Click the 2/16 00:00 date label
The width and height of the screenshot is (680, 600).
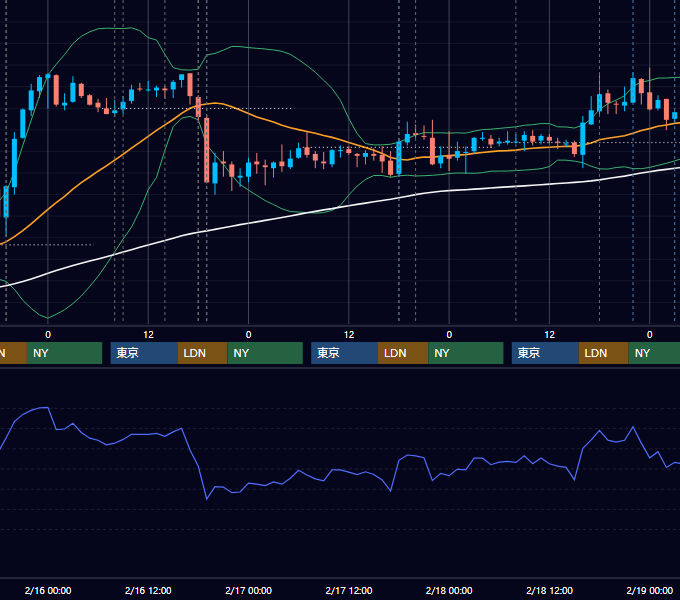click(x=48, y=590)
